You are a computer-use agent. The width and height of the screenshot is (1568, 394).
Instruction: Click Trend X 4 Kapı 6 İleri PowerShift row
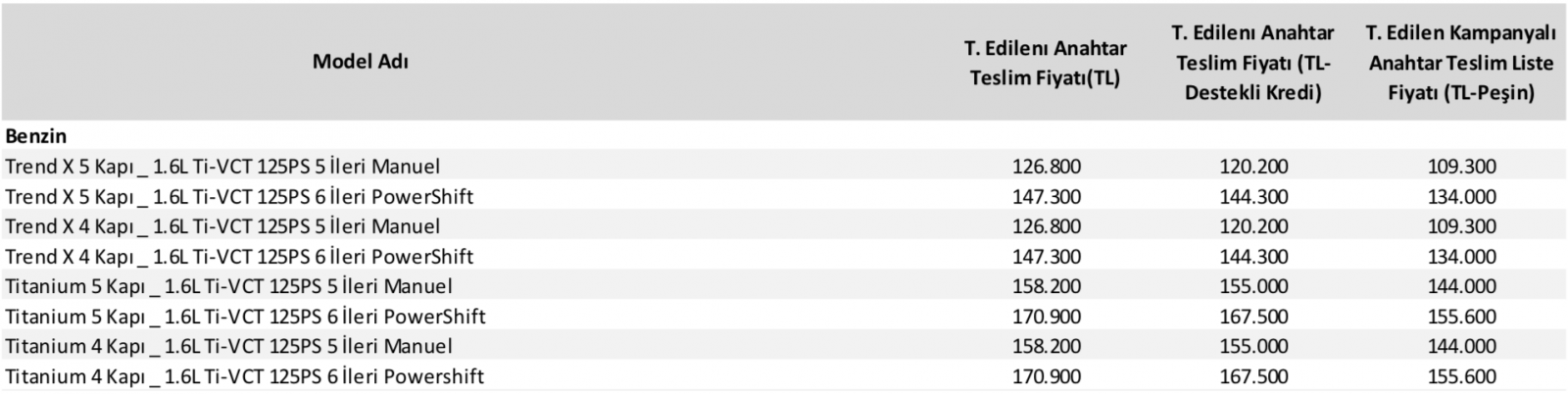tap(784, 257)
